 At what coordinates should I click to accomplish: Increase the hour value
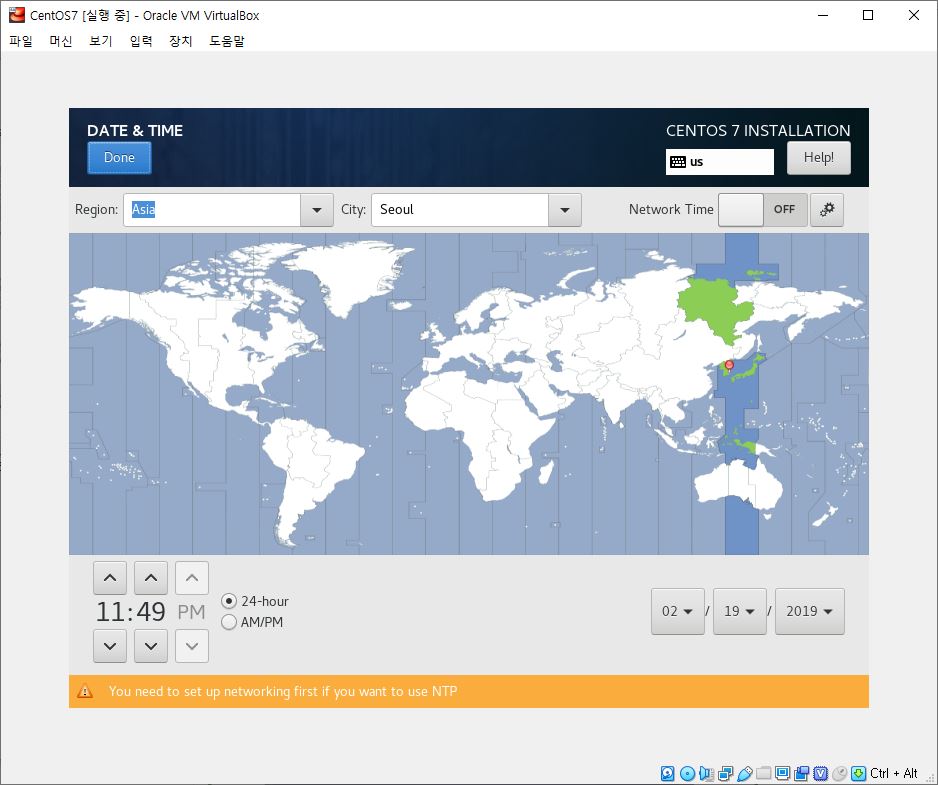click(110, 578)
